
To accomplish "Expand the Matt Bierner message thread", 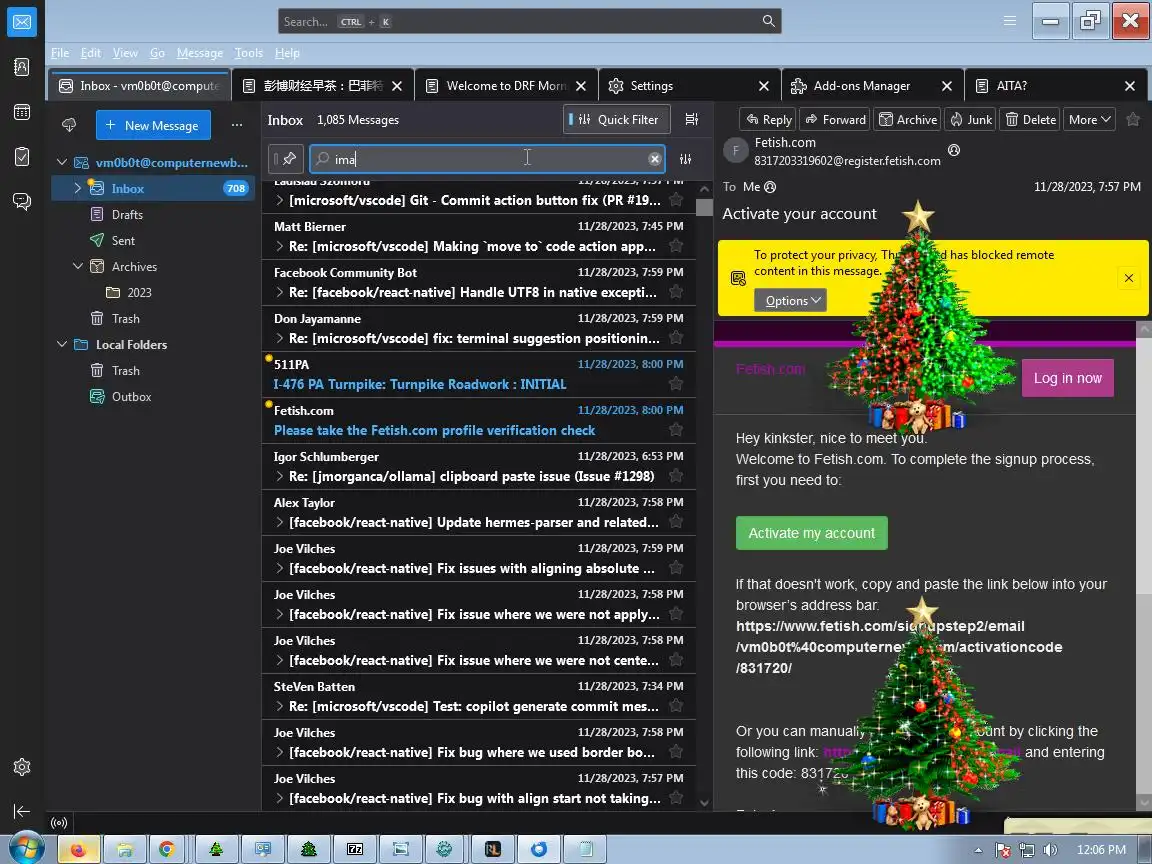I will click(x=279, y=246).
